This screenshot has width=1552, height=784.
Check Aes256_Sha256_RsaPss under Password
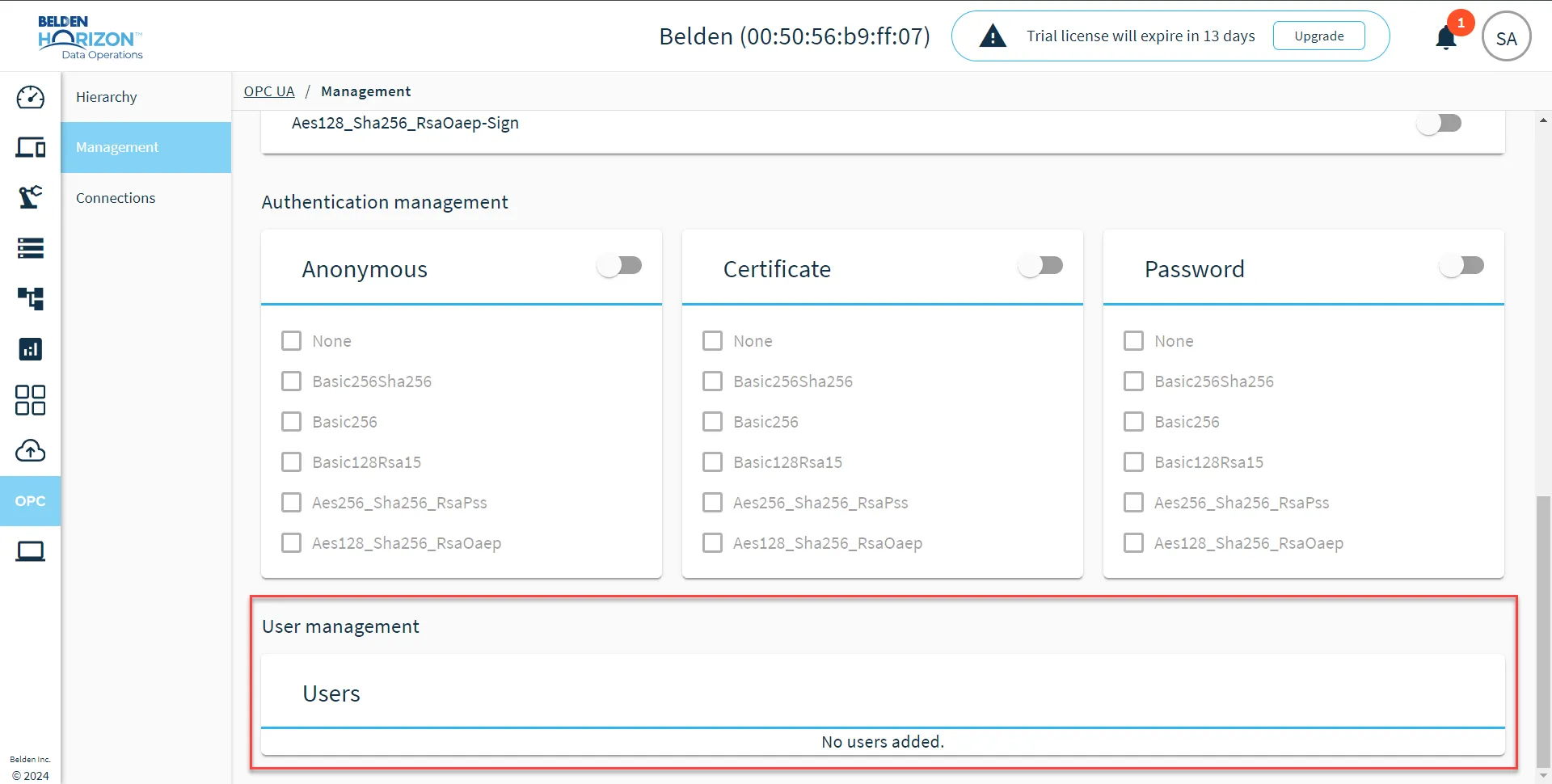tap(1133, 503)
